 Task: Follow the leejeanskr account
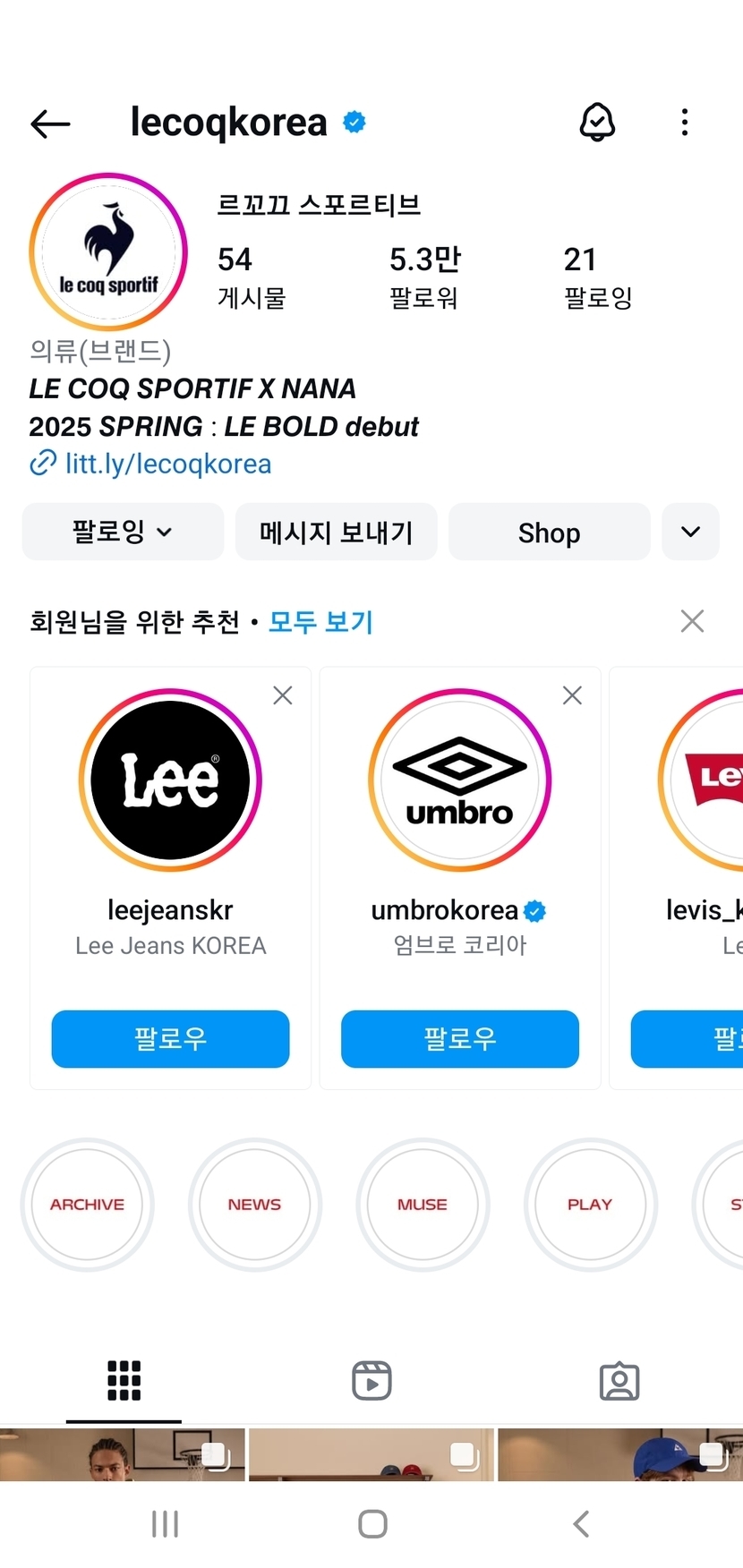(170, 1038)
